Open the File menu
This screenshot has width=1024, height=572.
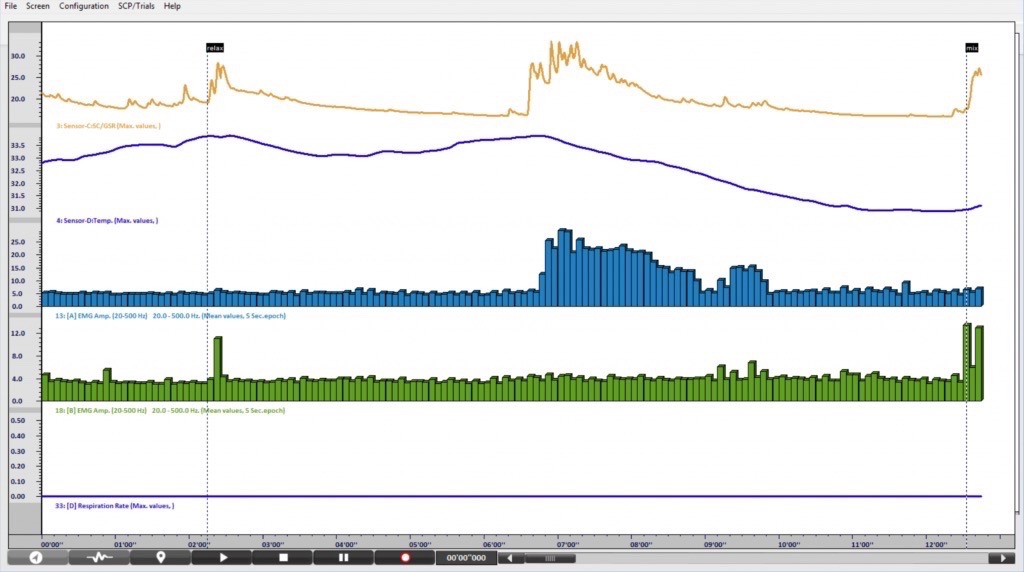click(x=11, y=6)
